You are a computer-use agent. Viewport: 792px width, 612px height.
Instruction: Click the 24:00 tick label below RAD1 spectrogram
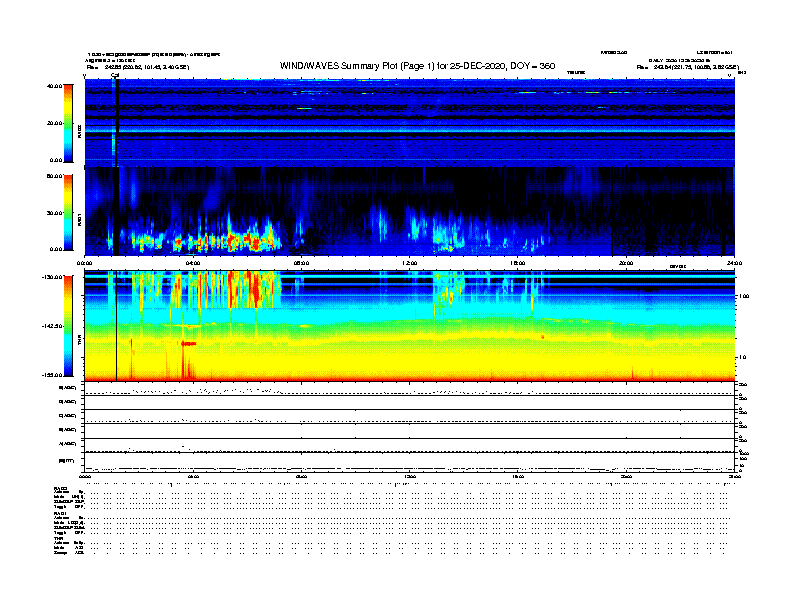point(734,263)
